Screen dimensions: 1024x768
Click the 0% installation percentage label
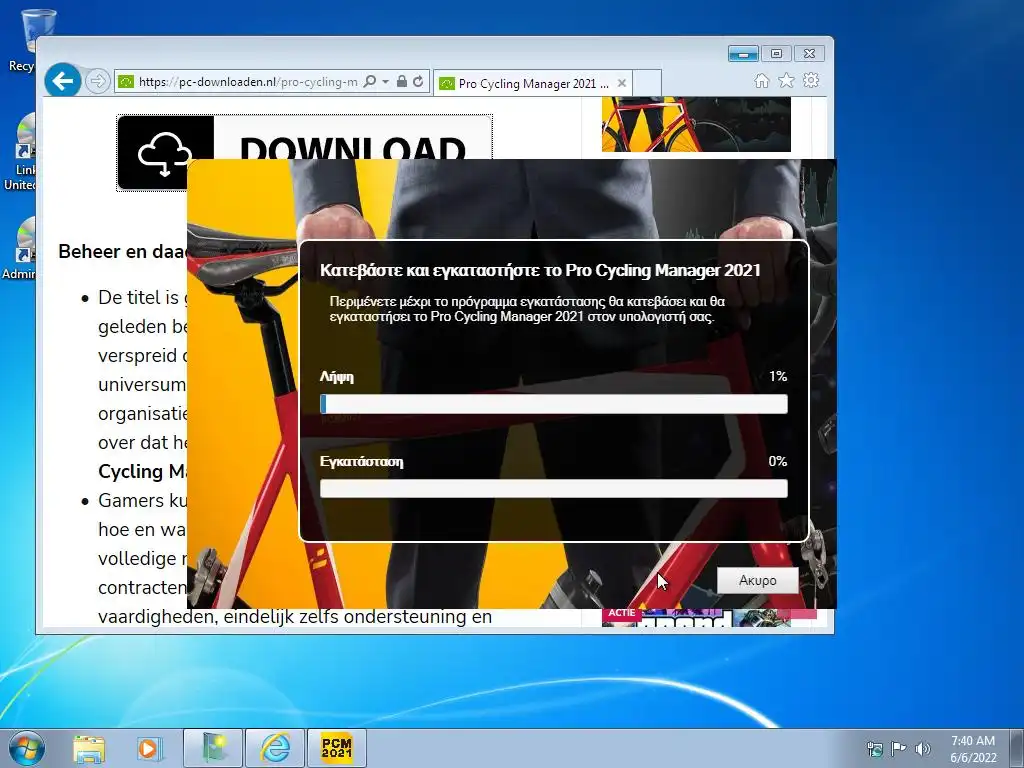778,461
